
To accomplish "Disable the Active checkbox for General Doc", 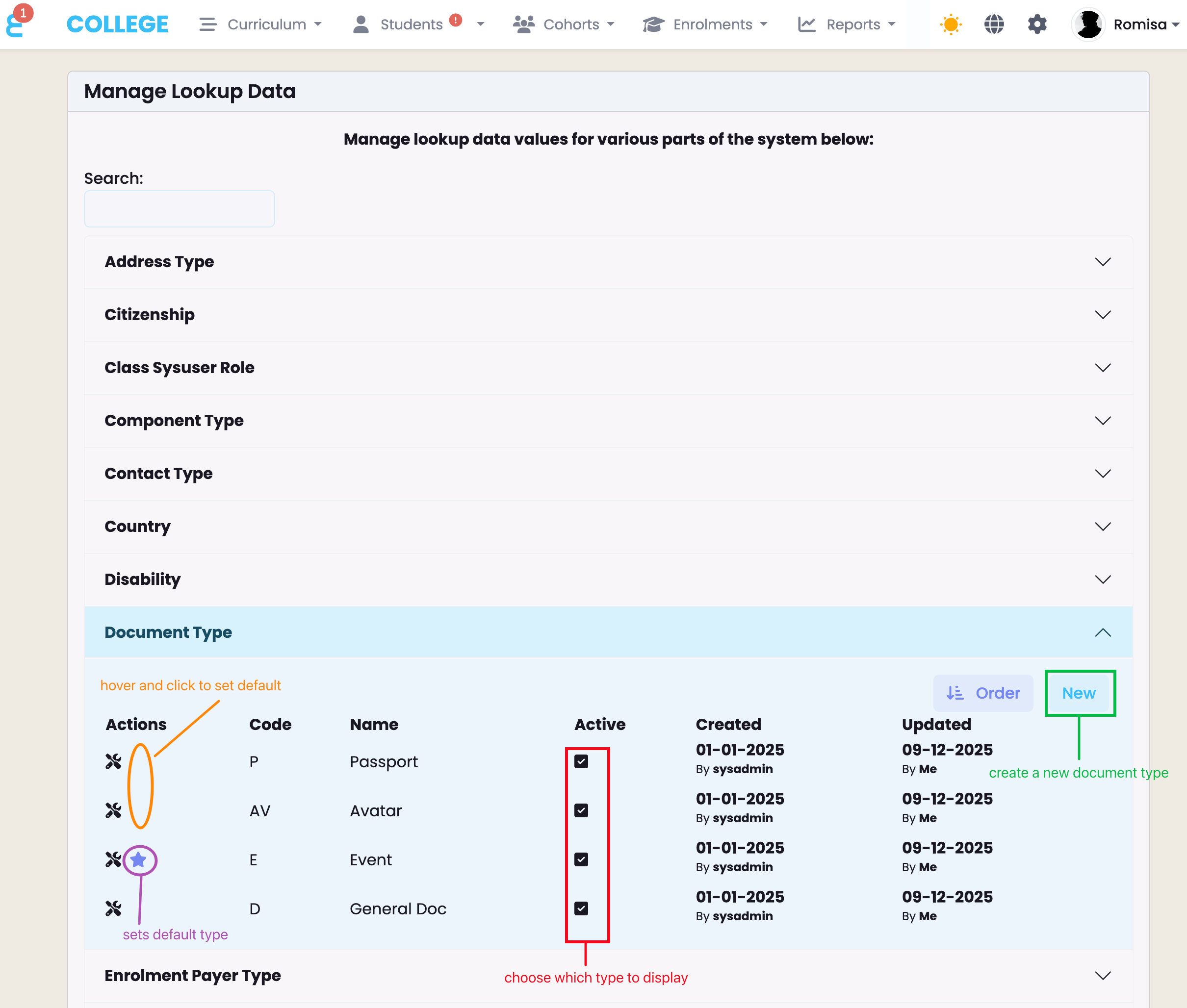I will tap(581, 908).
